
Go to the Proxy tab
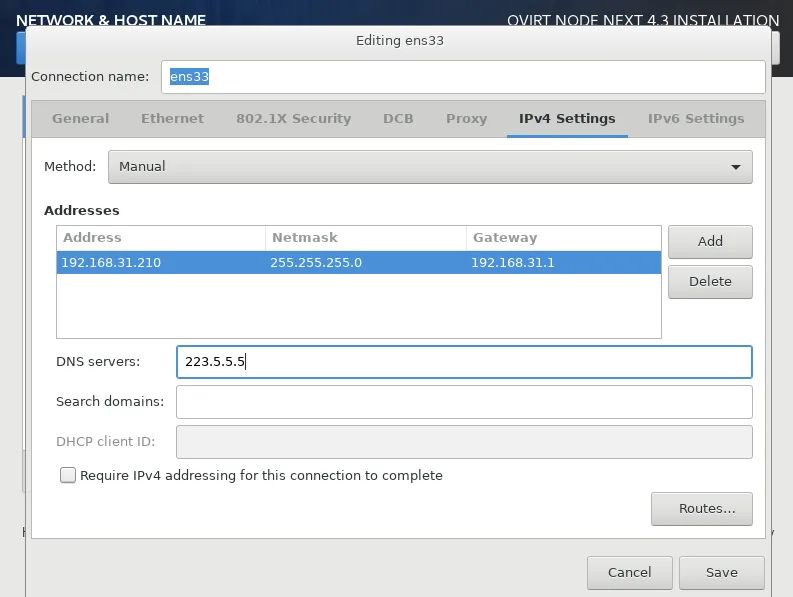tap(466, 118)
